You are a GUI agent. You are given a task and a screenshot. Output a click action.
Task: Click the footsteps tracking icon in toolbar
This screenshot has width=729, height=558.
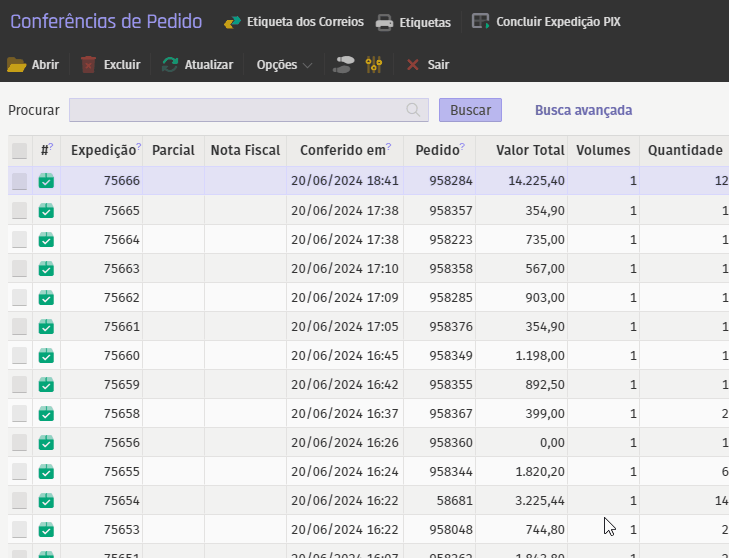coord(343,65)
